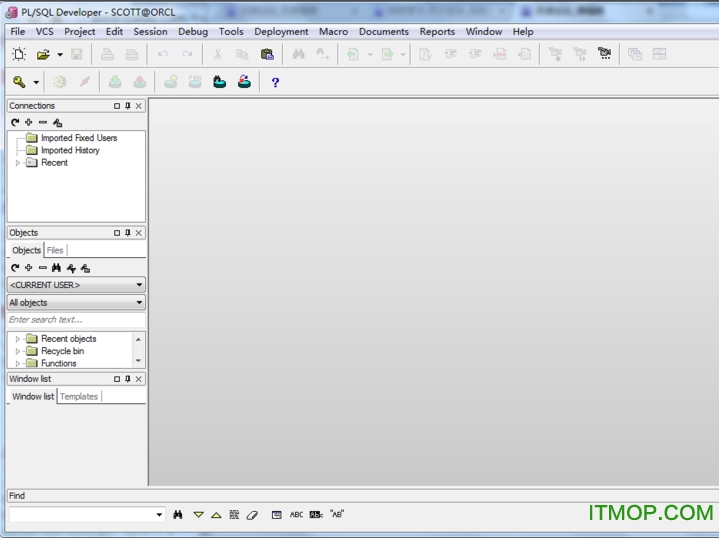Open the Session menu
The height and width of the screenshot is (538, 719).
tap(150, 32)
